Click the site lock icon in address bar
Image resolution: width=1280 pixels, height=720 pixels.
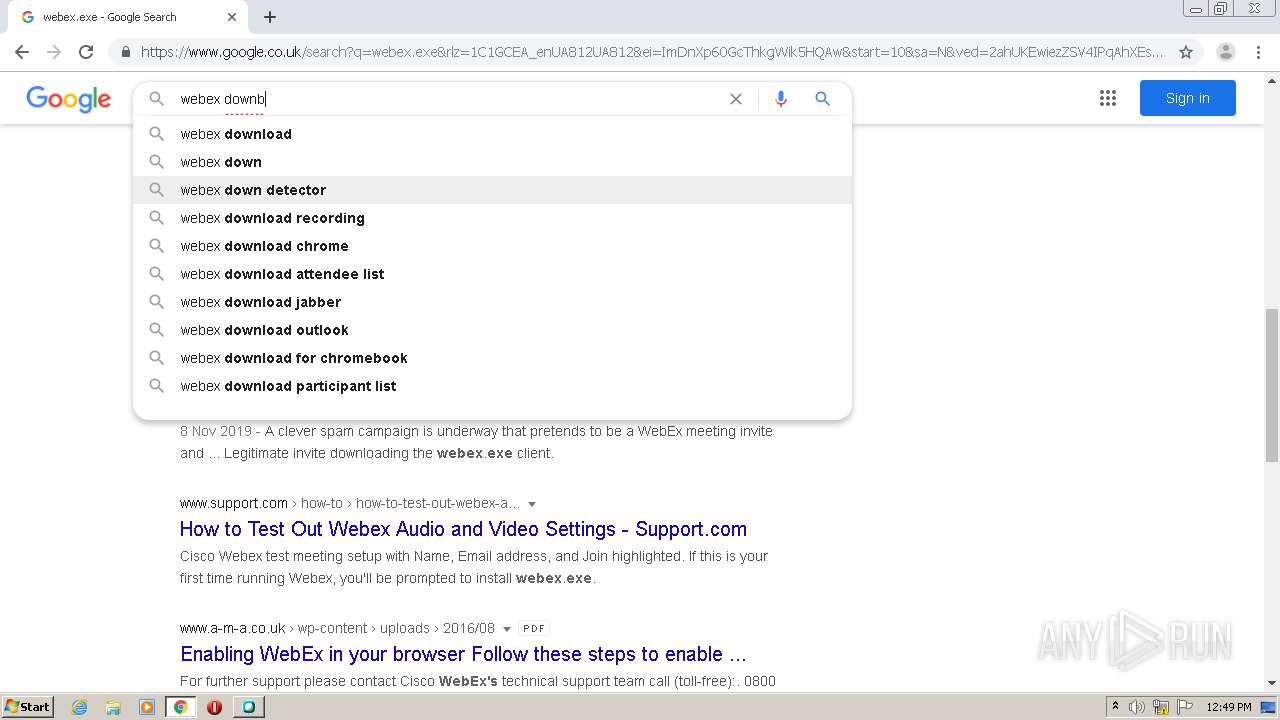pos(125,52)
